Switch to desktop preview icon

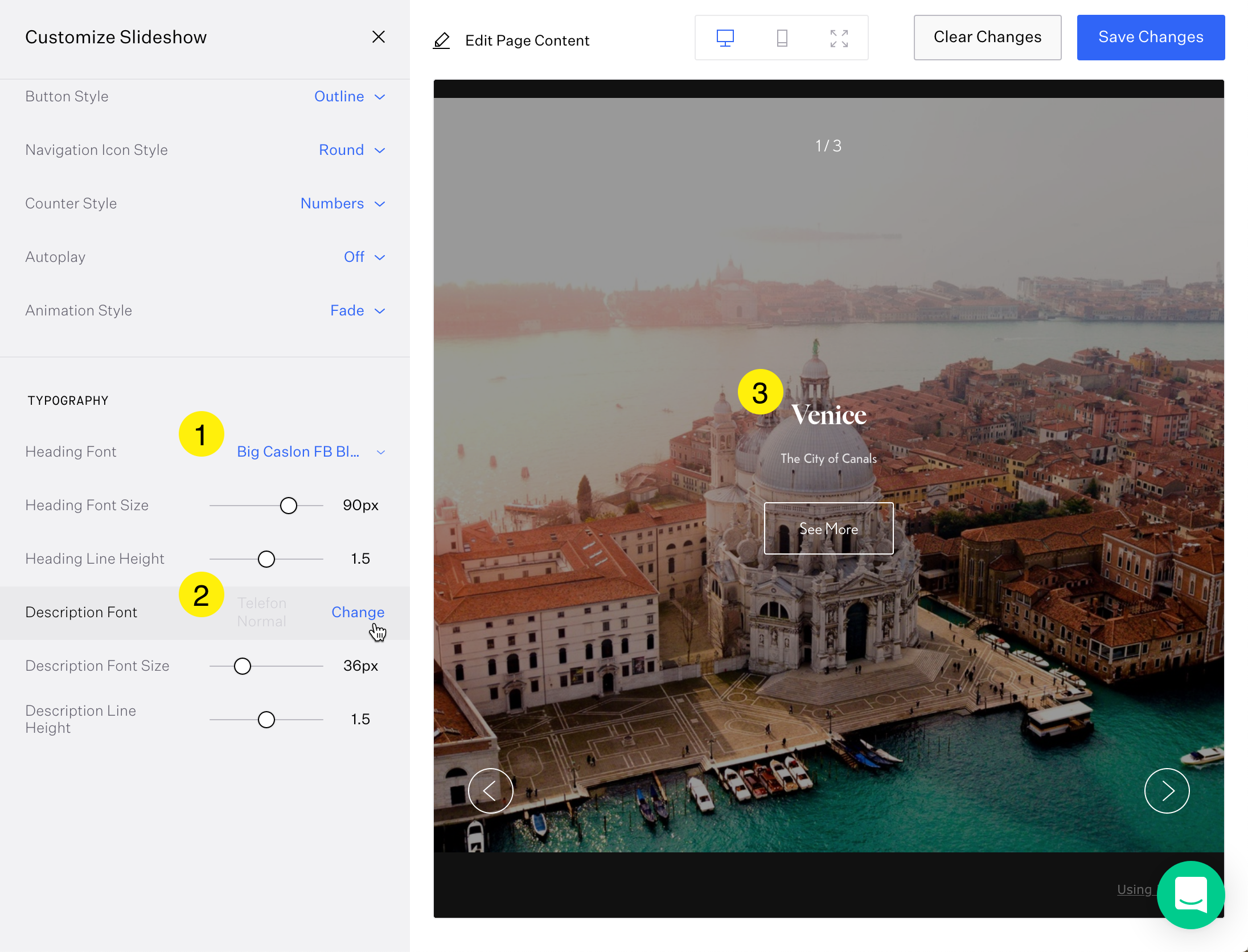[x=725, y=38]
